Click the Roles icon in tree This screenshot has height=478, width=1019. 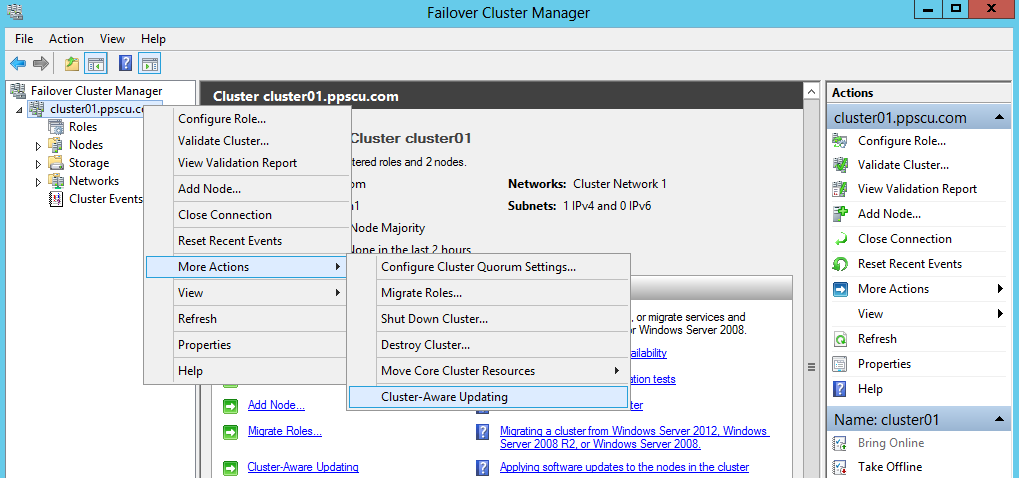pyautogui.click(x=57, y=127)
